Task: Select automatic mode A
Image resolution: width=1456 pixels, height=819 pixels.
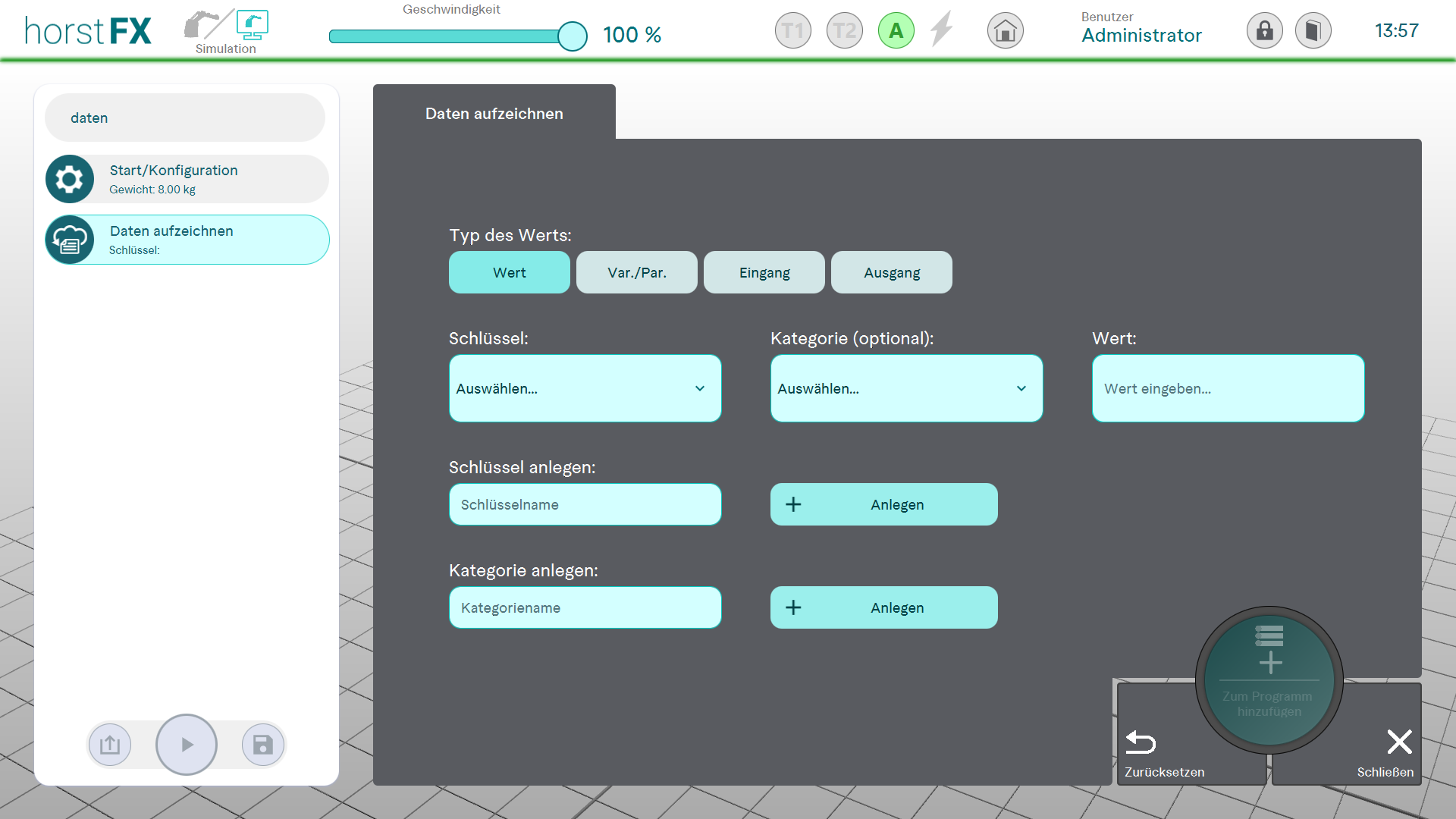Action: 896,31
